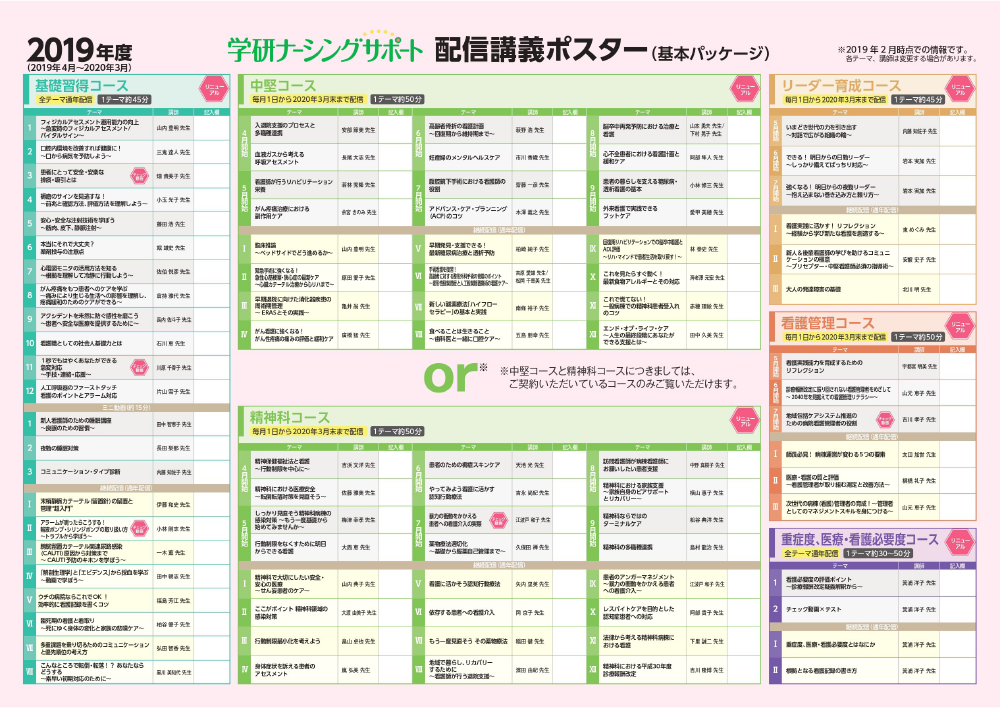Click the (基本パッケージ) subtitle

click(x=710, y=53)
